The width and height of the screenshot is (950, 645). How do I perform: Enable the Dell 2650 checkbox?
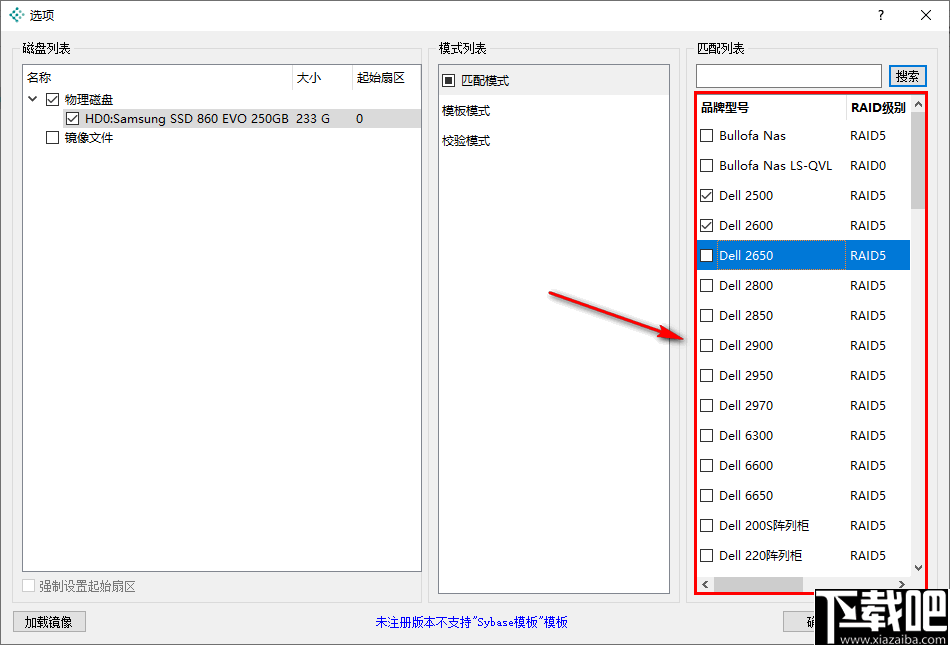(706, 255)
